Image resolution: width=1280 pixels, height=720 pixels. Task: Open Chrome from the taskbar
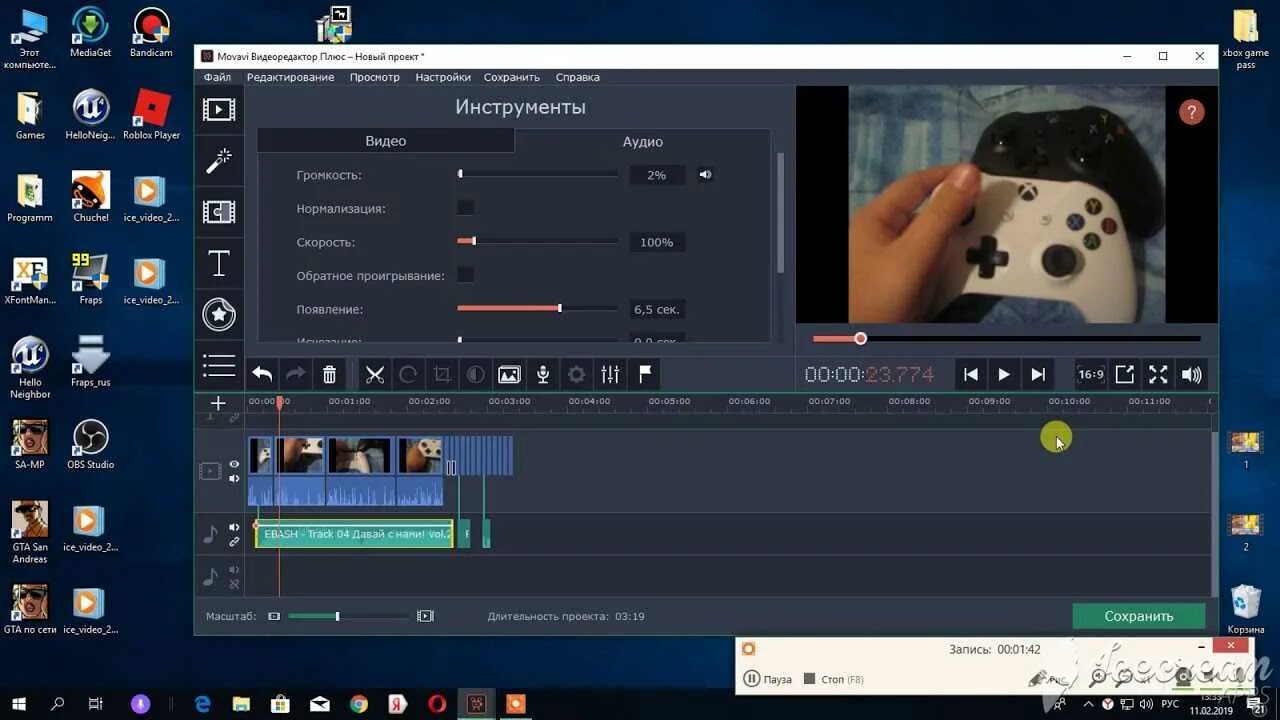pyautogui.click(x=359, y=704)
